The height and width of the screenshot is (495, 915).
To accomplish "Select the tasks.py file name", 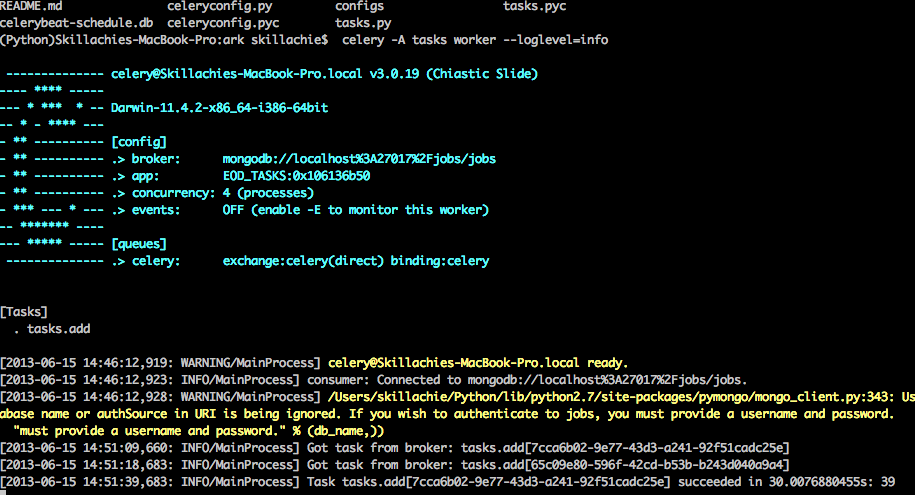I will [x=363, y=24].
